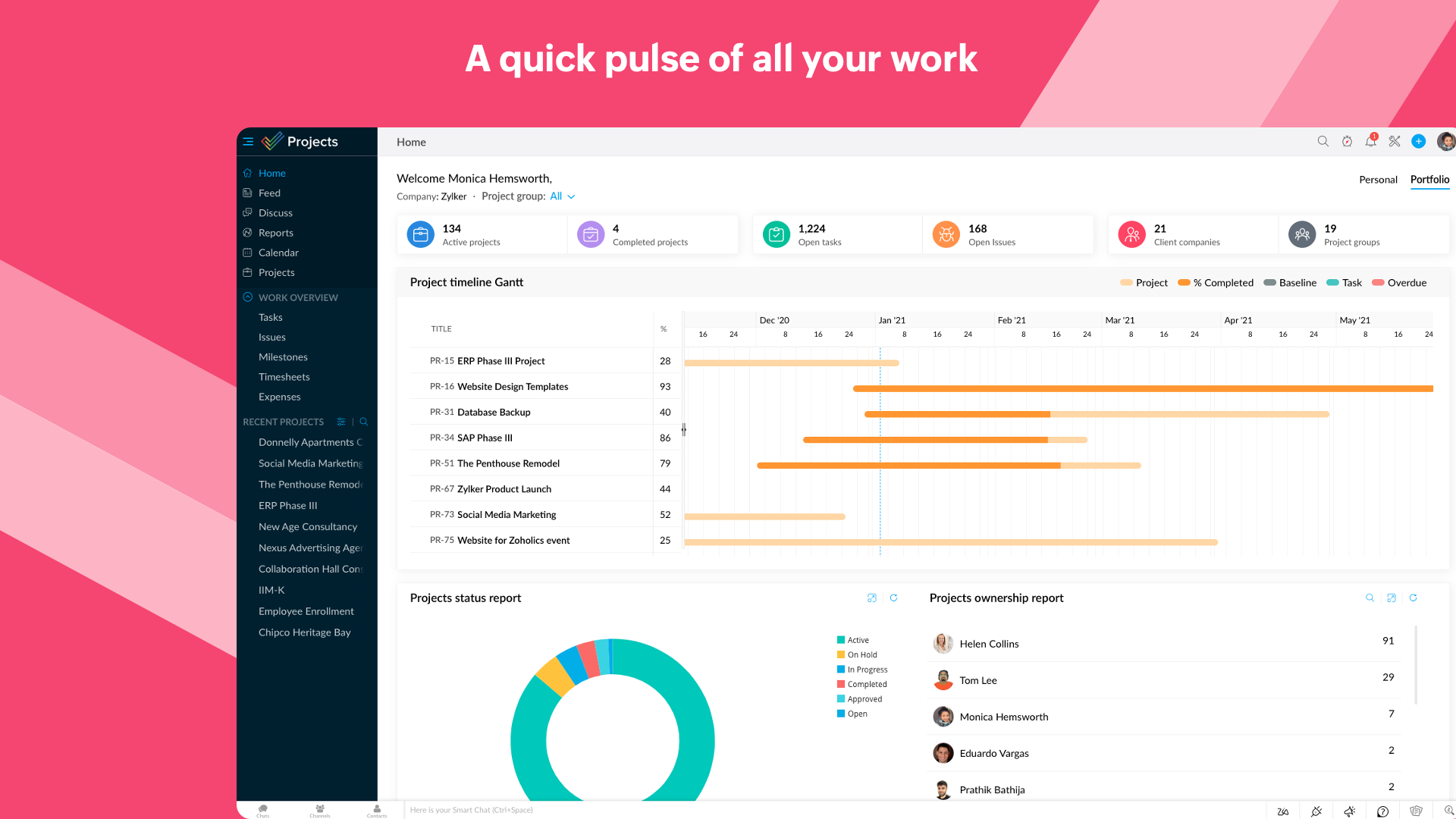Click the notifications bell icon
Image resolution: width=1456 pixels, height=819 pixels.
click(1371, 141)
